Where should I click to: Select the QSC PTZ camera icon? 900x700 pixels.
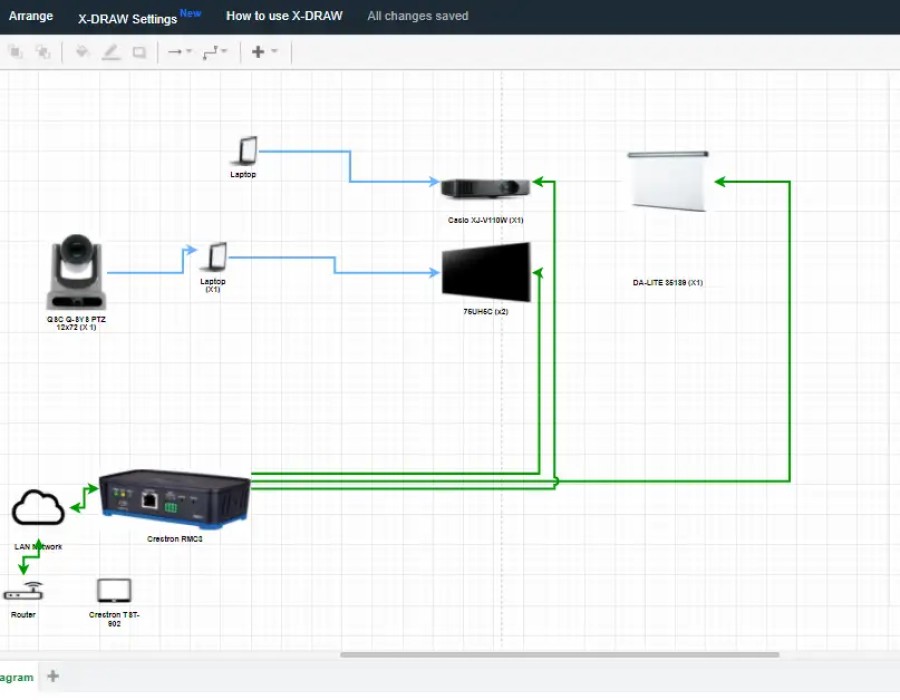tap(76, 272)
